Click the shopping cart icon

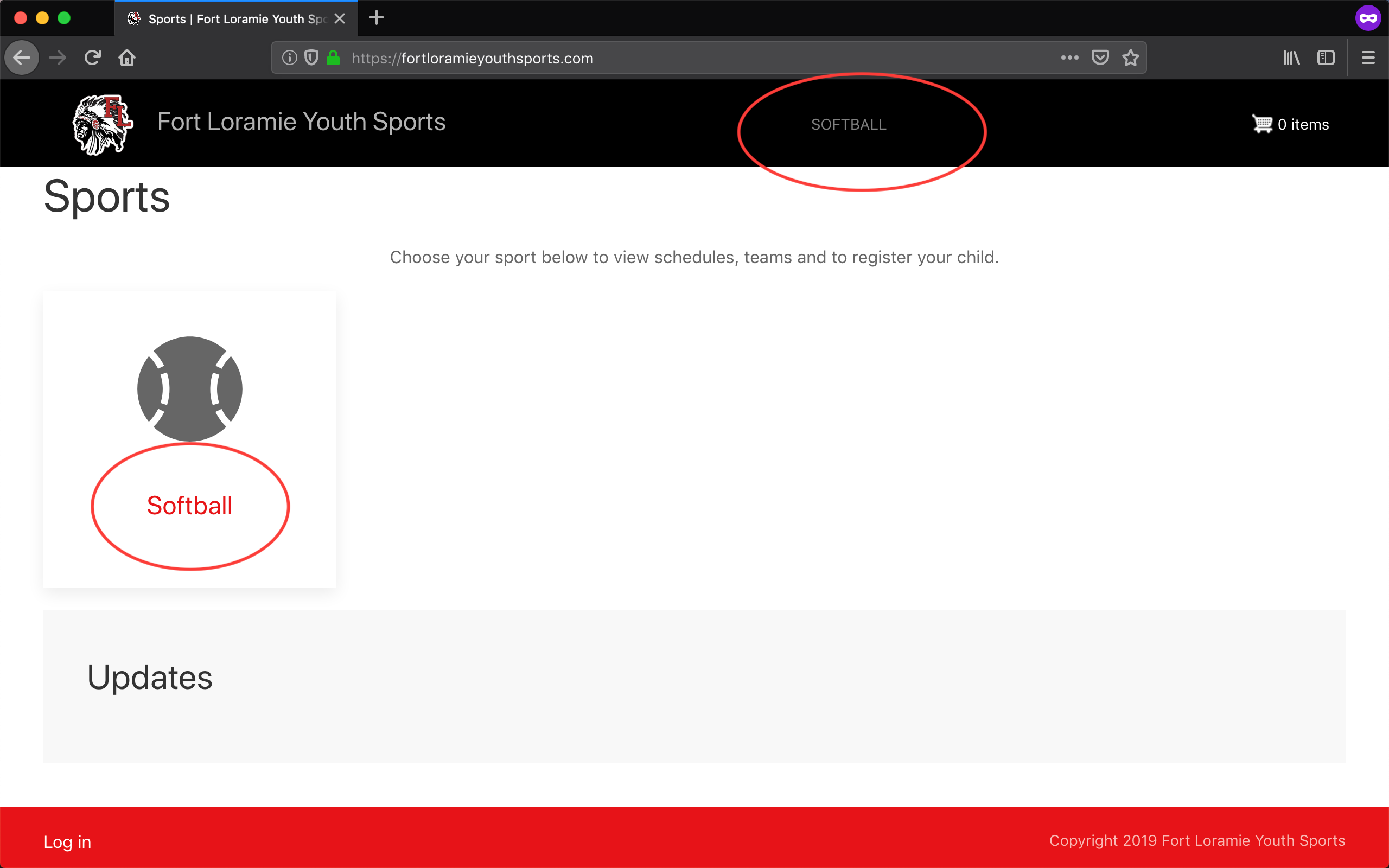1261,124
